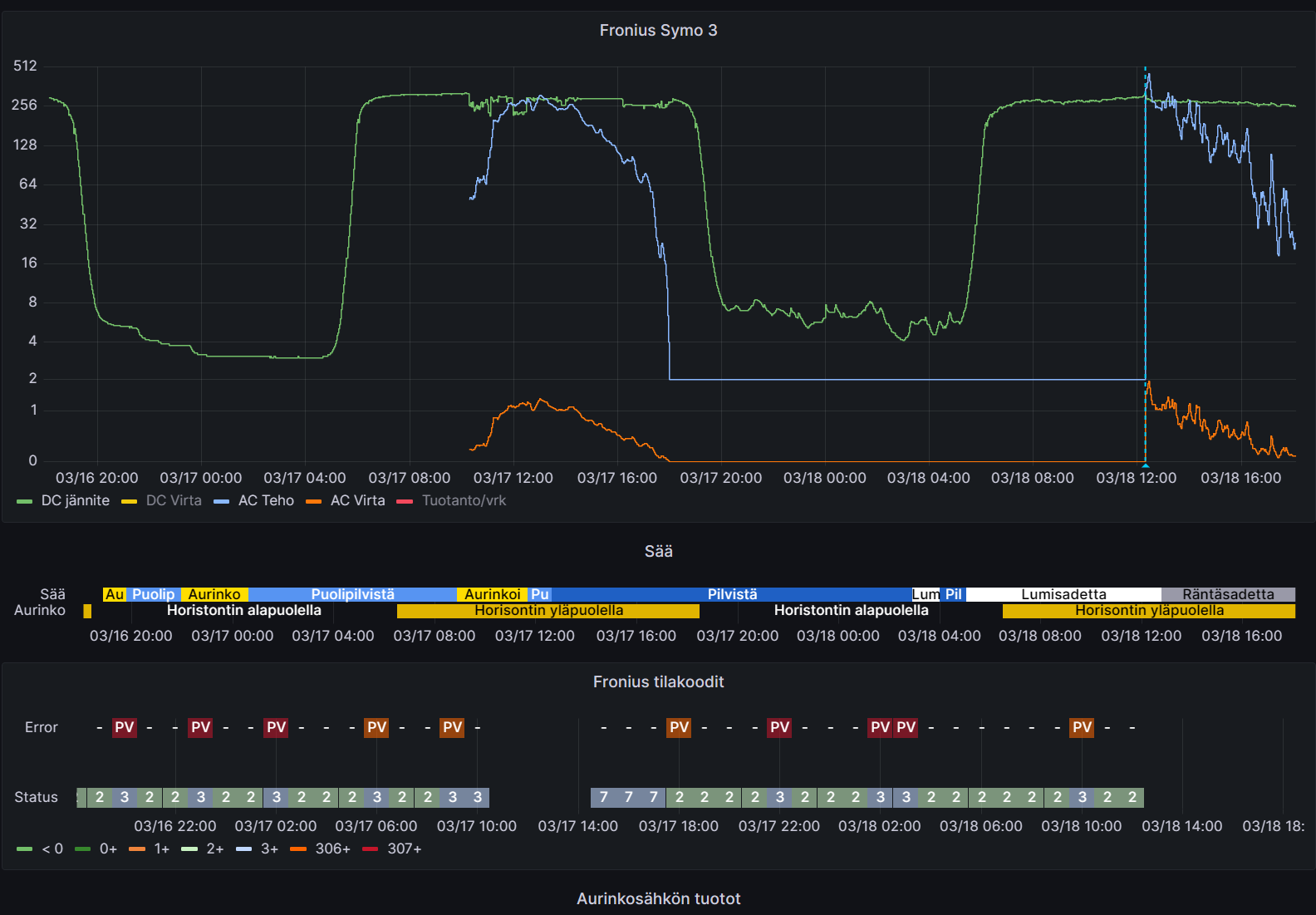1316x915 pixels.
Task: Open the Fronius tilakoodit panel title menu
Action: tap(658, 681)
